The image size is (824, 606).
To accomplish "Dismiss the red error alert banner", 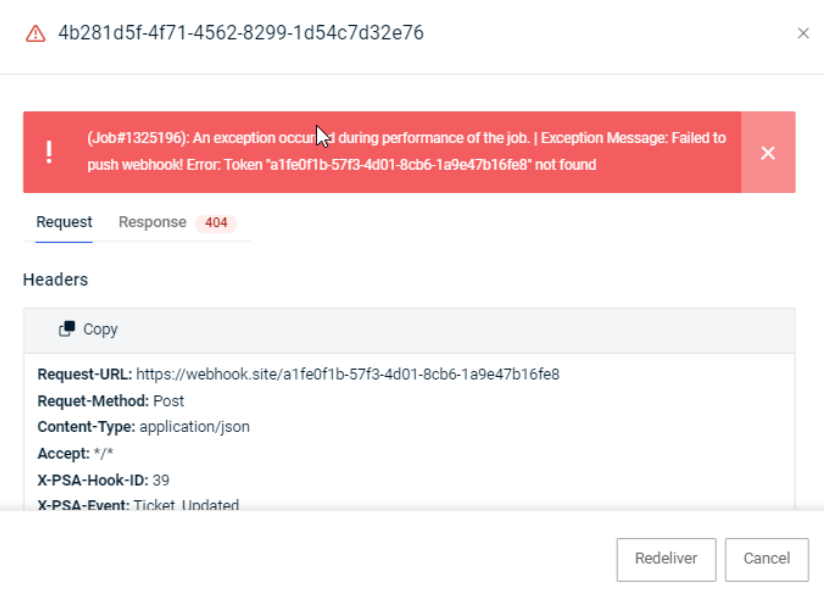I will pyautogui.click(x=767, y=152).
